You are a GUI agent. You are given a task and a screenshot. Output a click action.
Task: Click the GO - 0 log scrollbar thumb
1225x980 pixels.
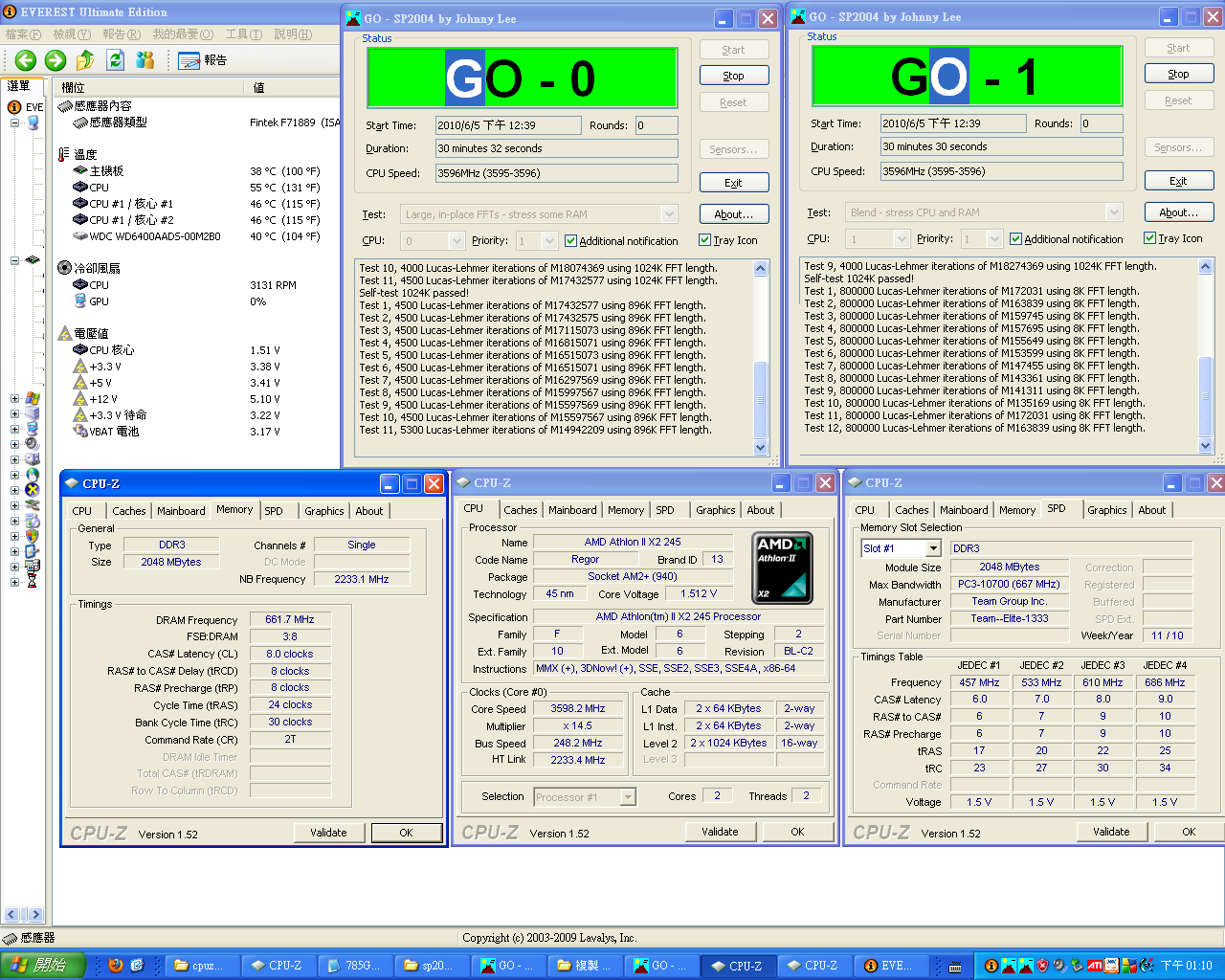761,400
